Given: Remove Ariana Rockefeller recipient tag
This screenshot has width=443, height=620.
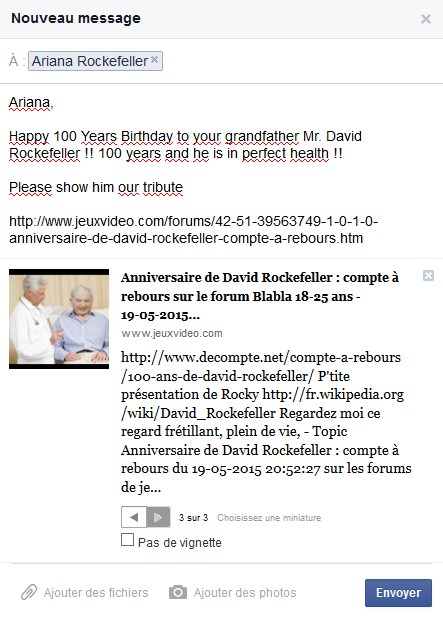Looking at the screenshot, I should [x=155, y=60].
